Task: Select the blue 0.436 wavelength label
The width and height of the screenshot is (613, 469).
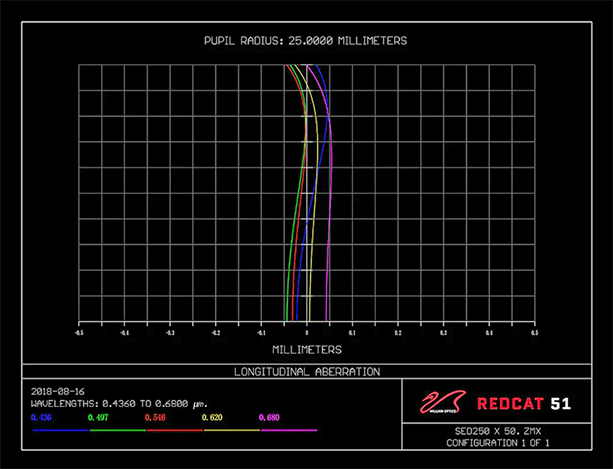Action: click(41, 416)
